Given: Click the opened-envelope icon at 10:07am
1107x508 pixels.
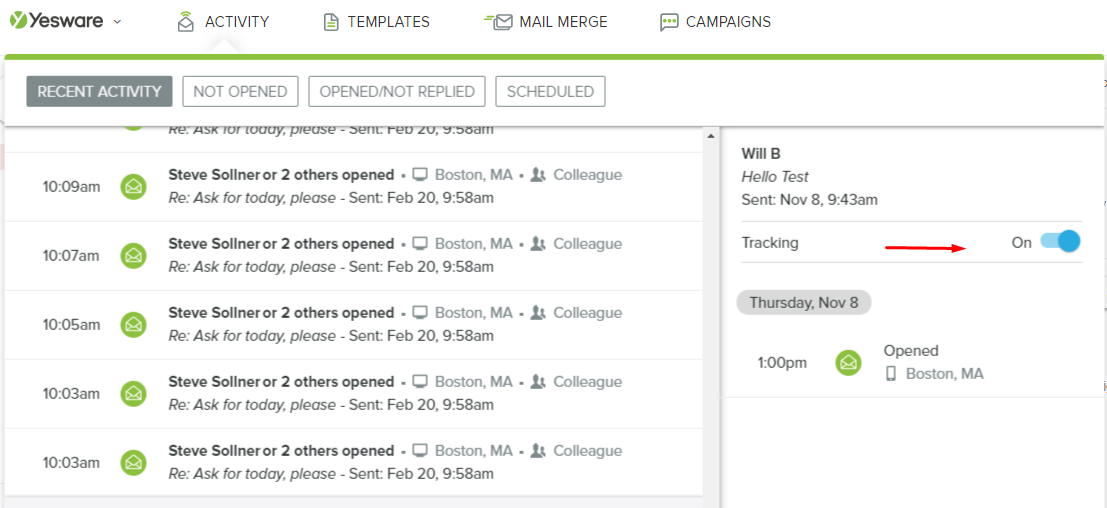Looking at the screenshot, I should (x=133, y=255).
